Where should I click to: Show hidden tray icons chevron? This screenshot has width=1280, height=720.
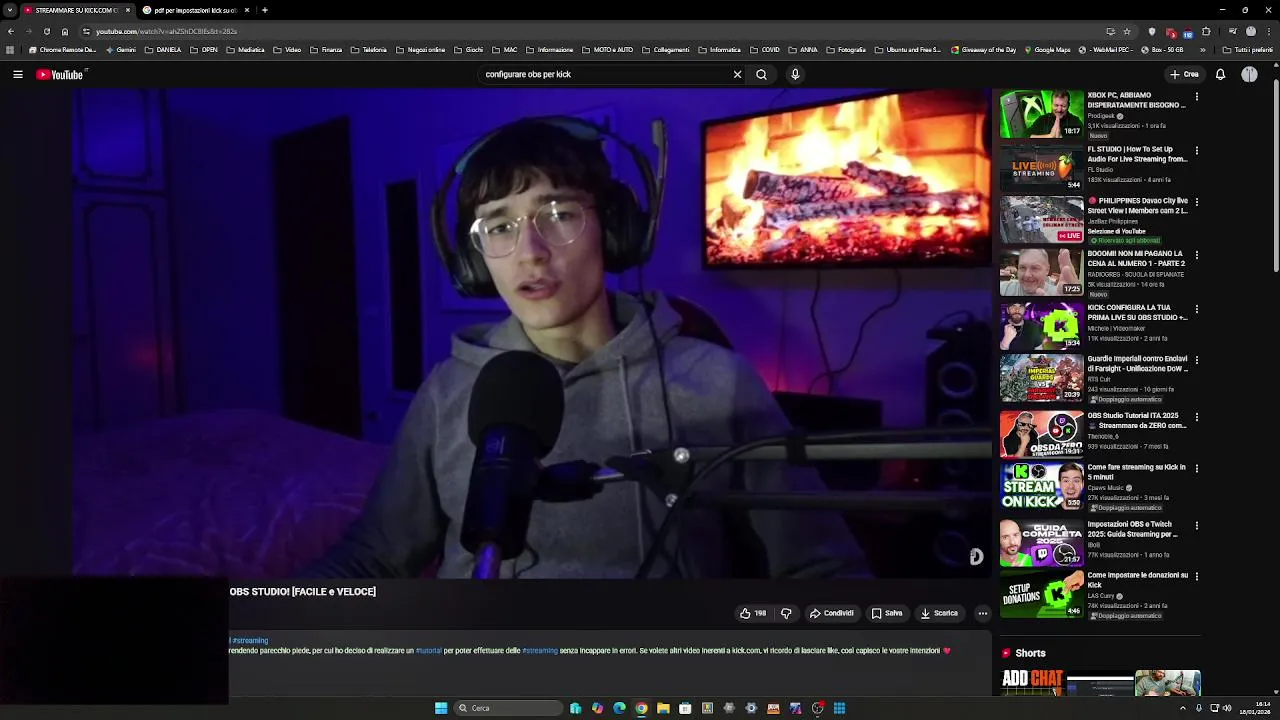coord(1182,708)
